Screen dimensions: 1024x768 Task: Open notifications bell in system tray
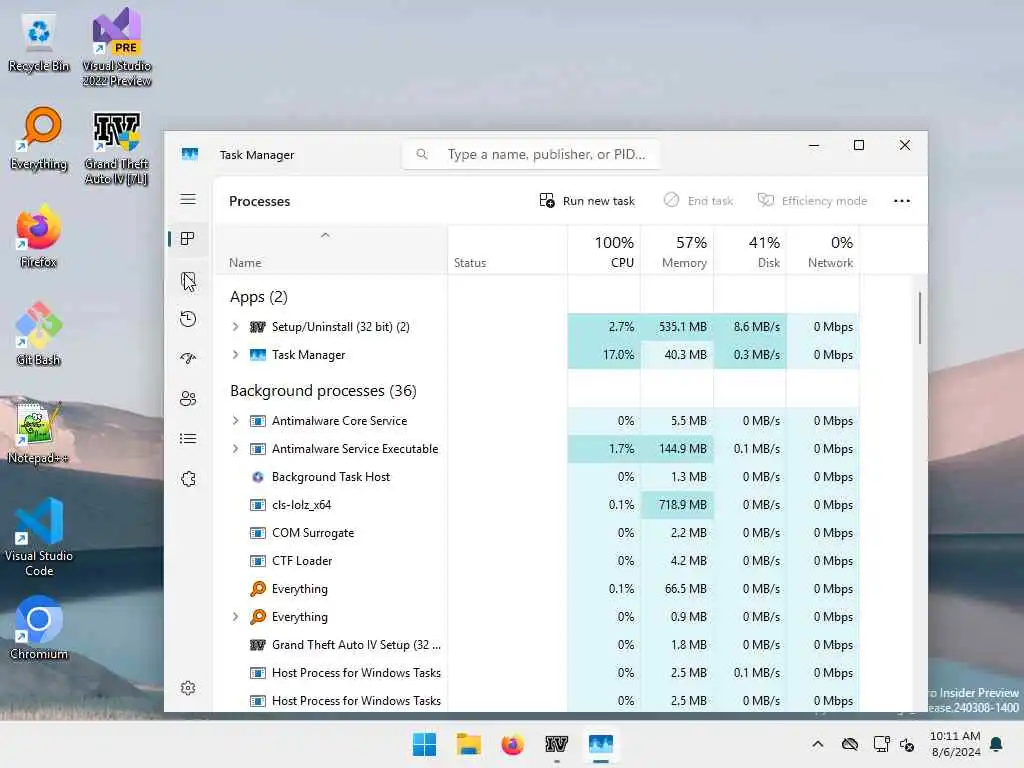click(x=997, y=744)
